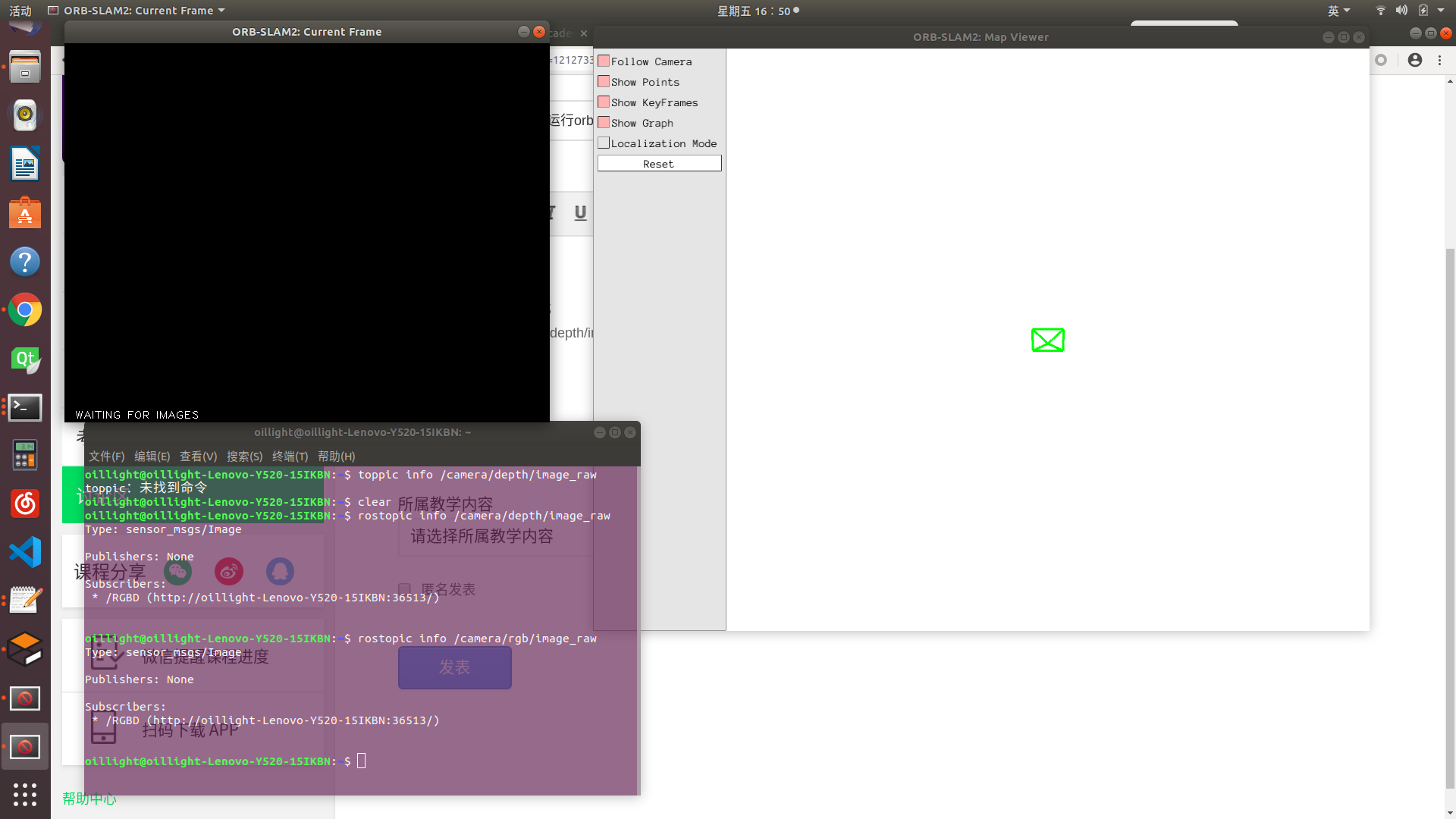The width and height of the screenshot is (1456, 819).
Task: Launch Qt Creator from the dock
Action: click(x=25, y=359)
